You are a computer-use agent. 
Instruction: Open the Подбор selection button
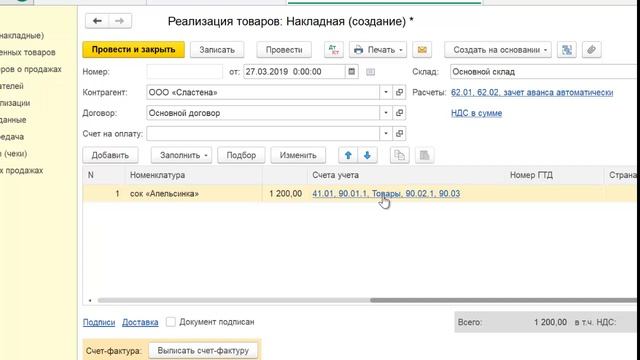tap(241, 155)
